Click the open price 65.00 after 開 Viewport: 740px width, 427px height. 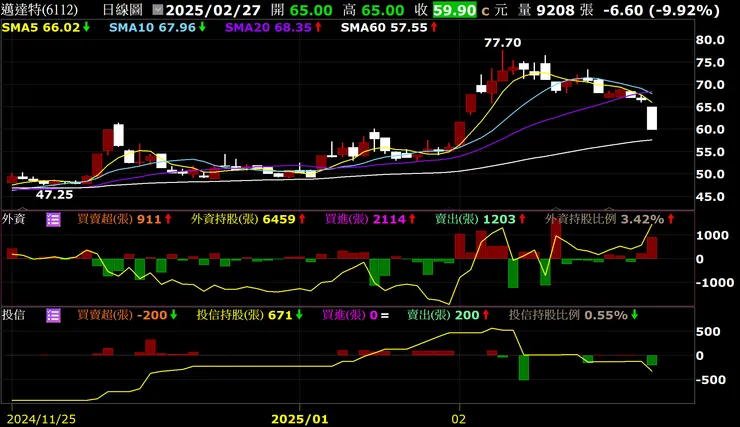click(x=311, y=10)
